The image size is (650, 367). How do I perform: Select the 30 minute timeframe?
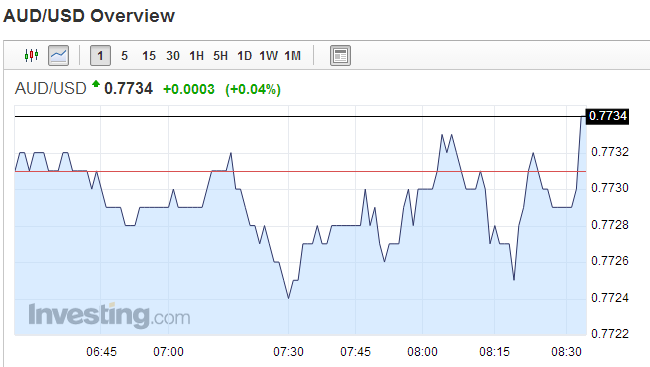tap(173, 56)
